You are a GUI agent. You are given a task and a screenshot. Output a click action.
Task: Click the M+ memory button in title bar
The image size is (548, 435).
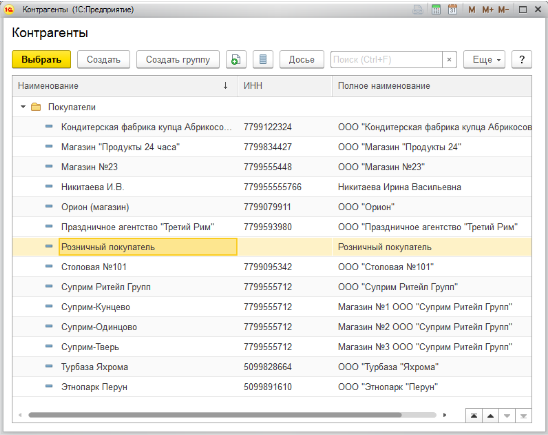pyautogui.click(x=488, y=10)
